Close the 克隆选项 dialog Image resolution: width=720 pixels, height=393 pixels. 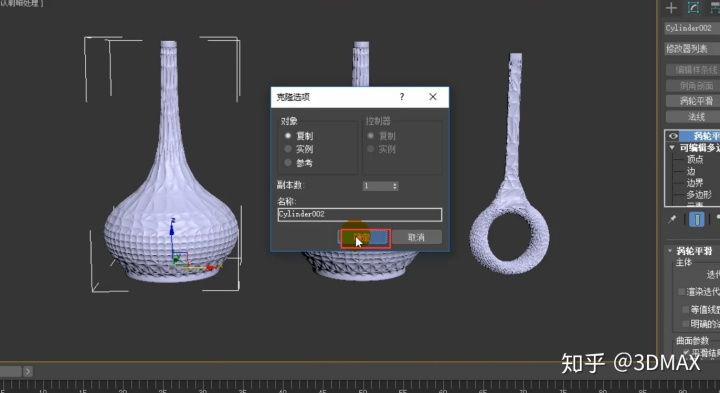click(433, 96)
